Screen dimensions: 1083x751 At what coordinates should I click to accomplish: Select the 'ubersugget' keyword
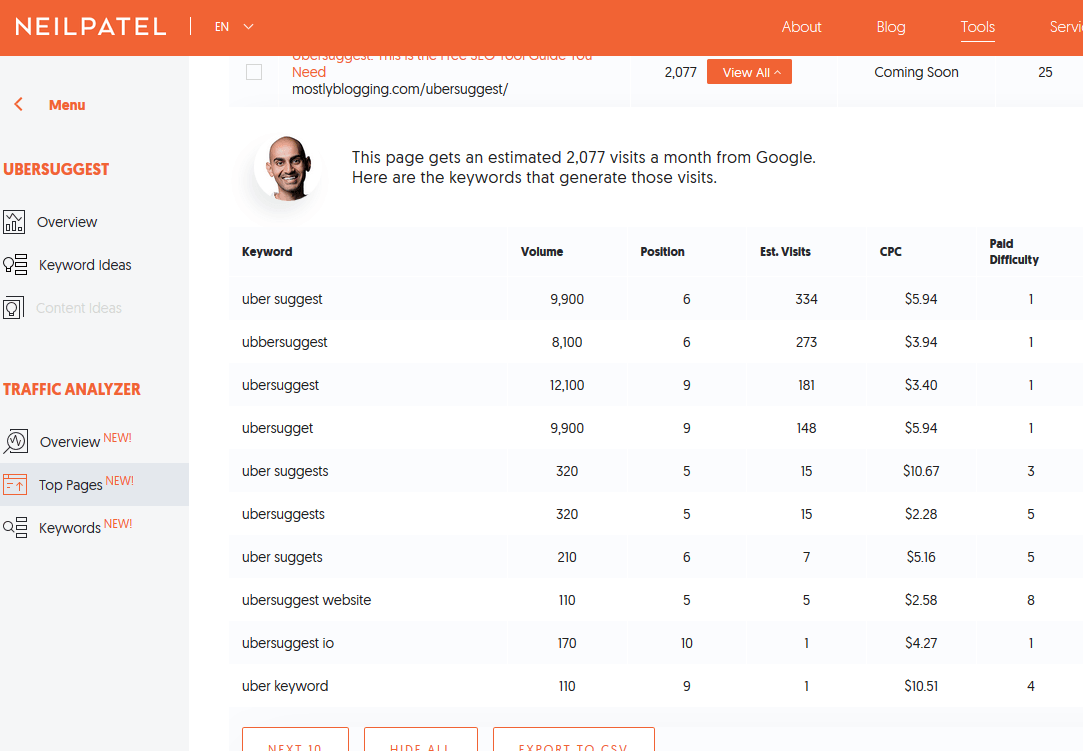tap(278, 428)
